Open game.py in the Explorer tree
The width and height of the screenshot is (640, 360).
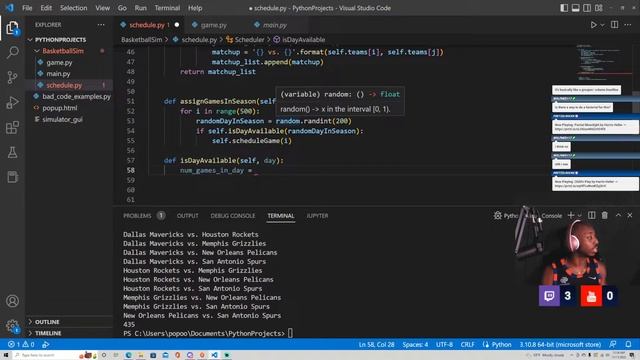coord(59,62)
